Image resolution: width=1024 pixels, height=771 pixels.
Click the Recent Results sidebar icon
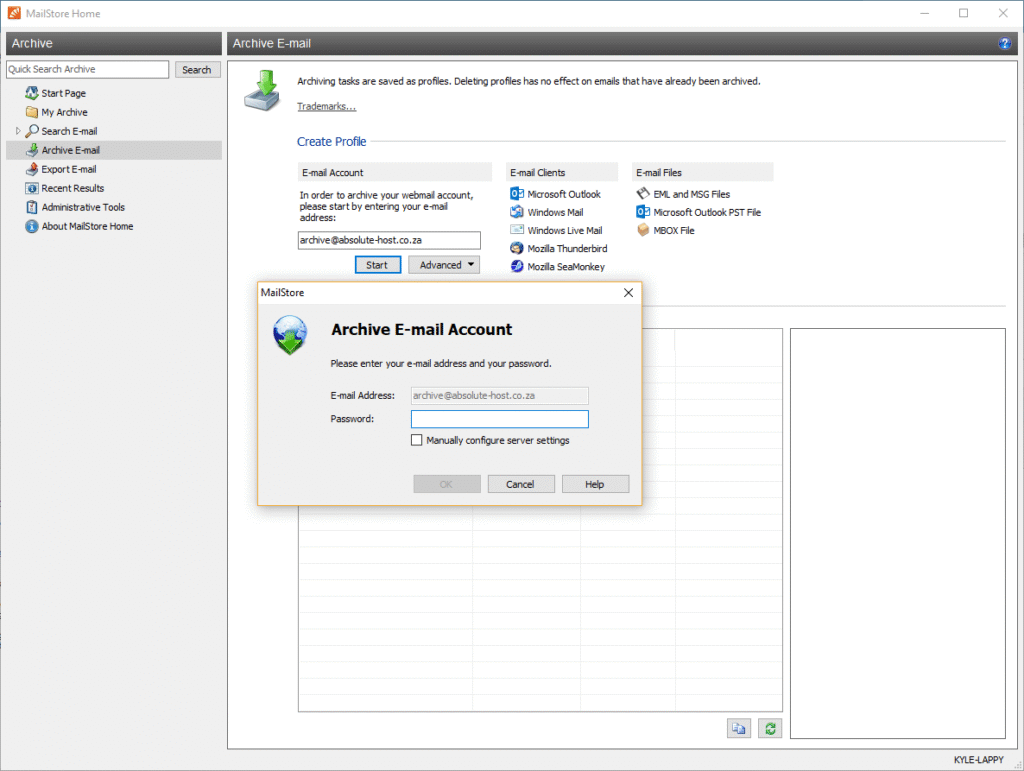click(x=31, y=188)
